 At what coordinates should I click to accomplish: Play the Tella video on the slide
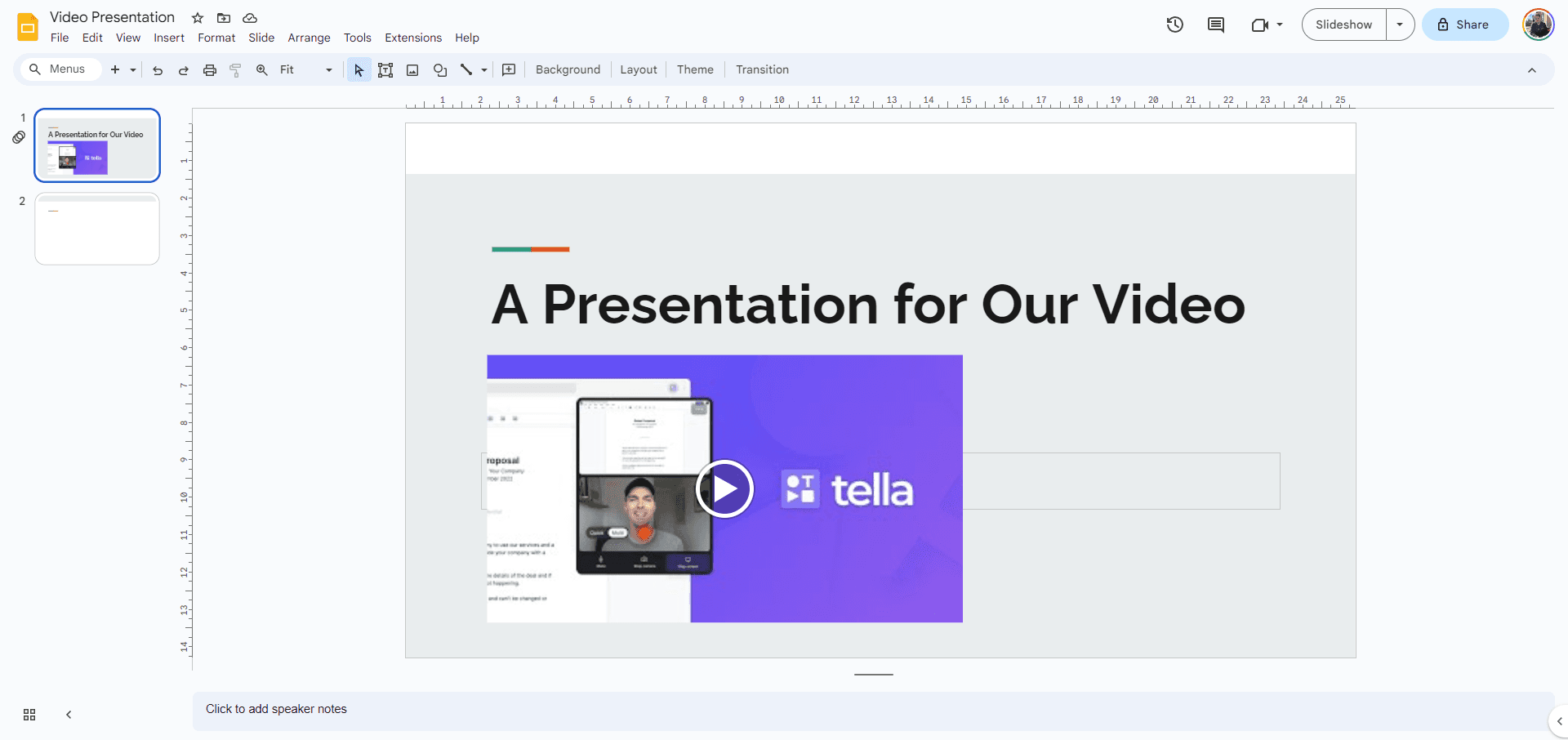click(724, 488)
